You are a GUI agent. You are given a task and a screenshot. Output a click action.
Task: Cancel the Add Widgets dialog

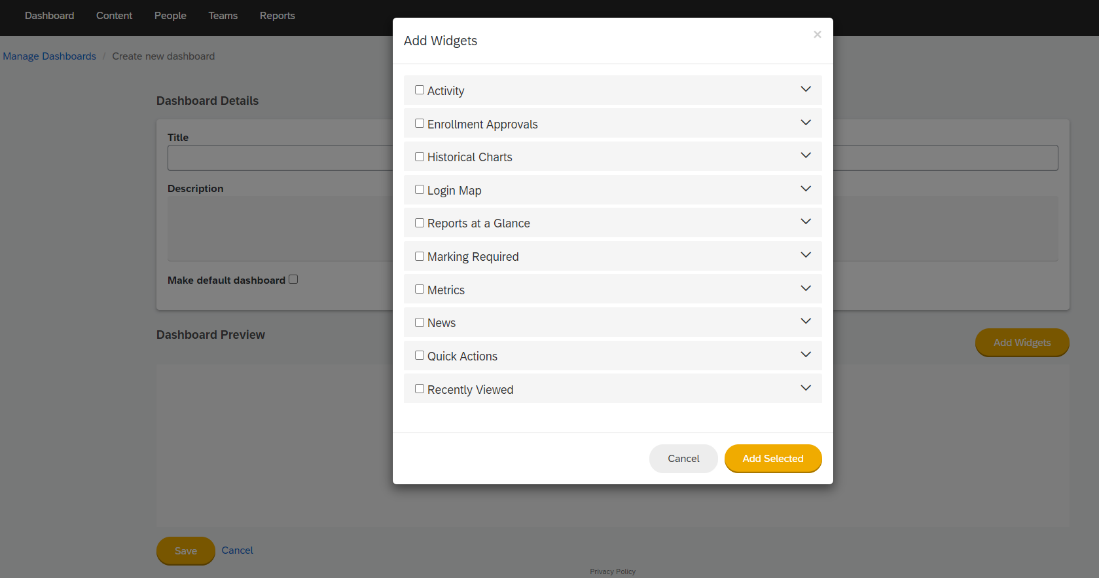[x=683, y=458]
